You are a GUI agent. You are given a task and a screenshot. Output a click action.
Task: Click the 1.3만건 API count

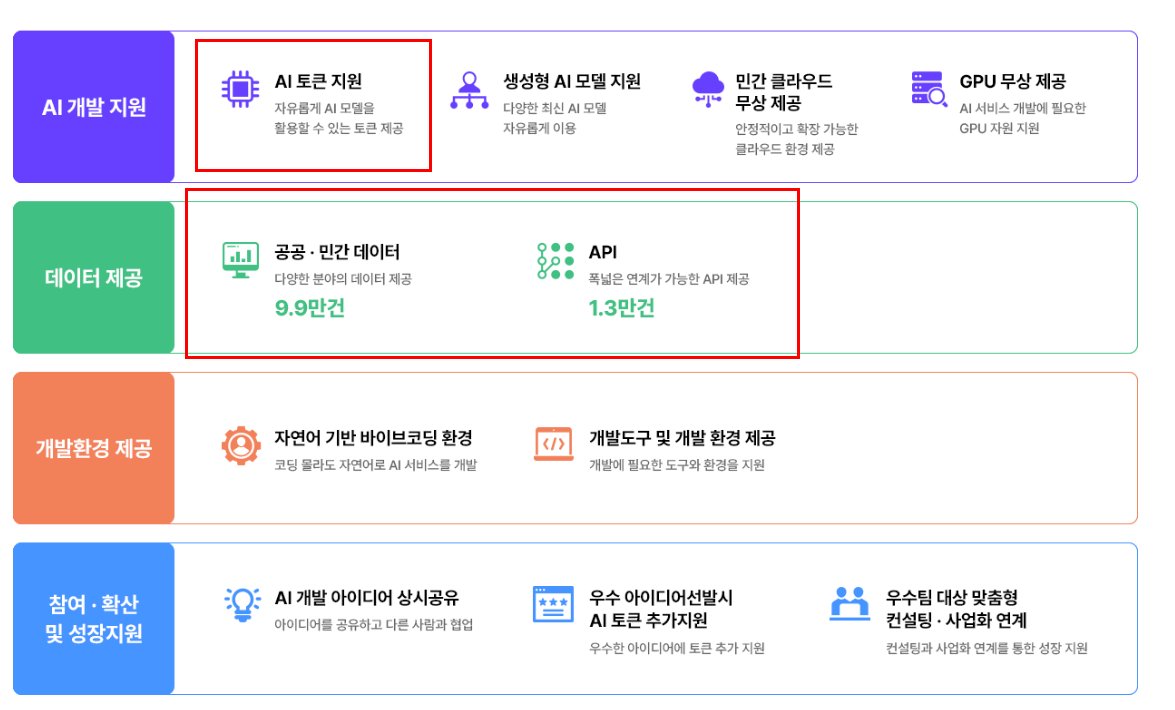(621, 307)
